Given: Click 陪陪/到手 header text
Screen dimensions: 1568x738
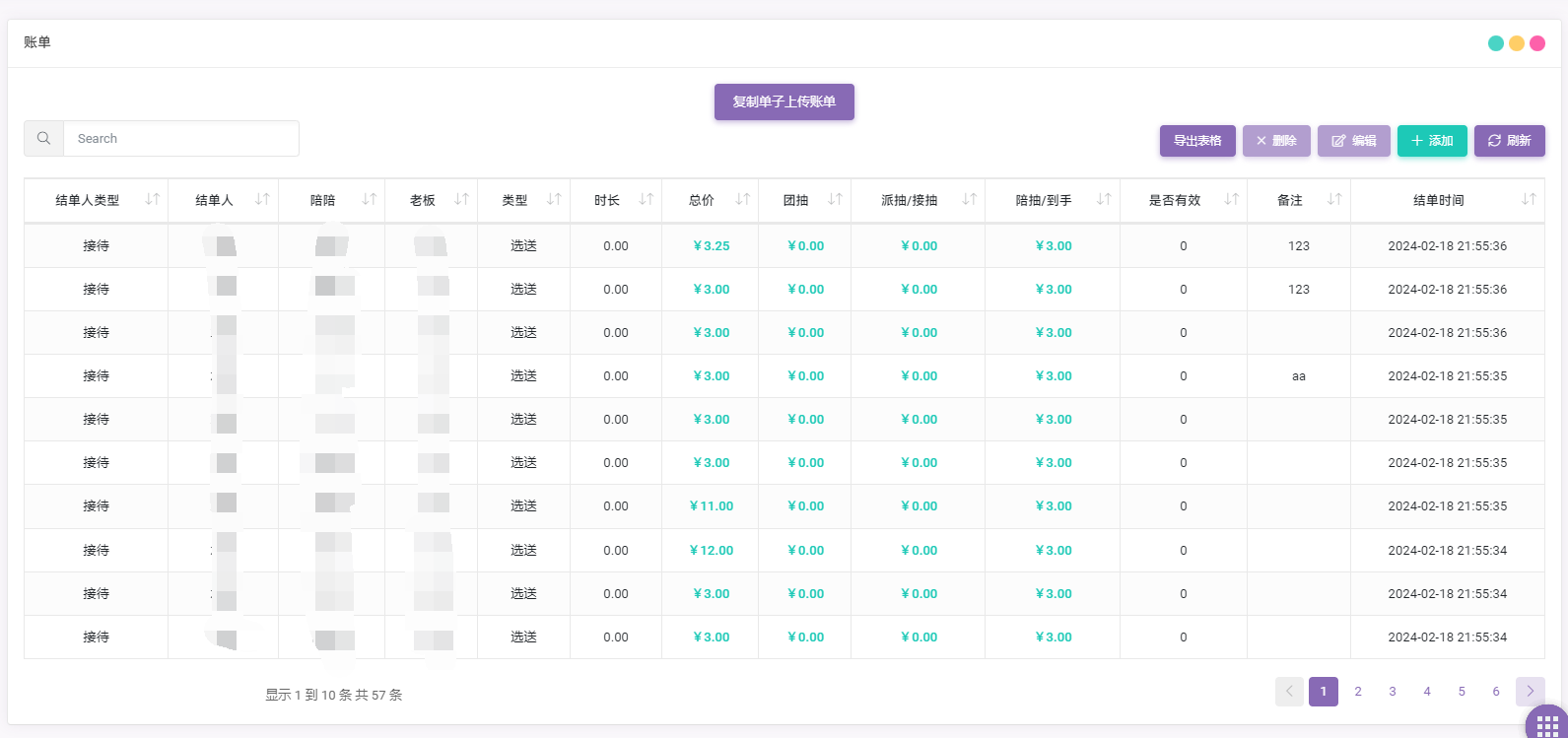Looking at the screenshot, I should tap(1044, 200).
